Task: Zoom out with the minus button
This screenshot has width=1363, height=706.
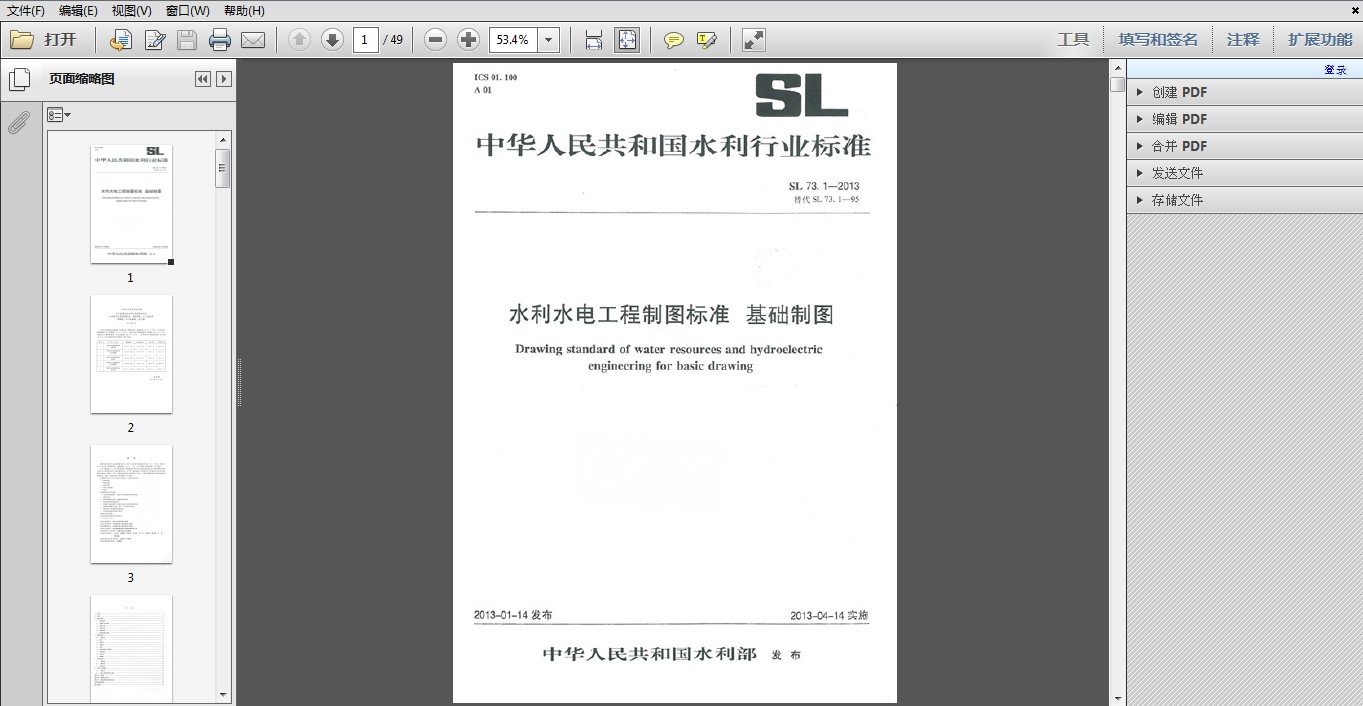Action: pos(435,40)
